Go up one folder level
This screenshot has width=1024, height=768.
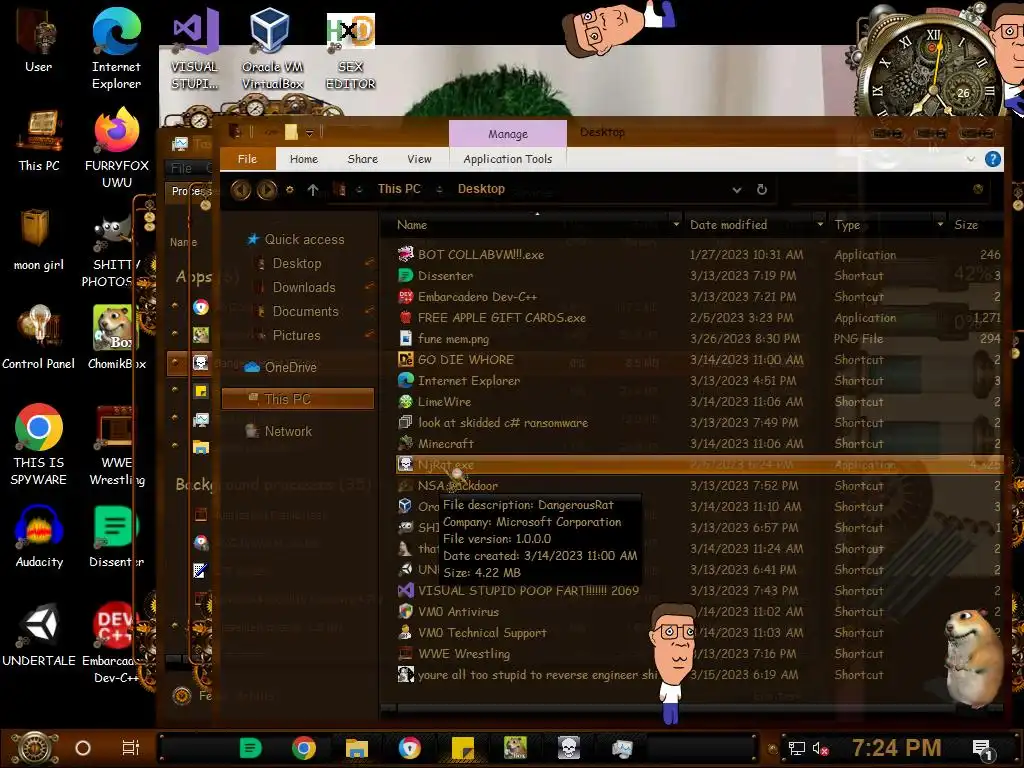click(x=313, y=189)
